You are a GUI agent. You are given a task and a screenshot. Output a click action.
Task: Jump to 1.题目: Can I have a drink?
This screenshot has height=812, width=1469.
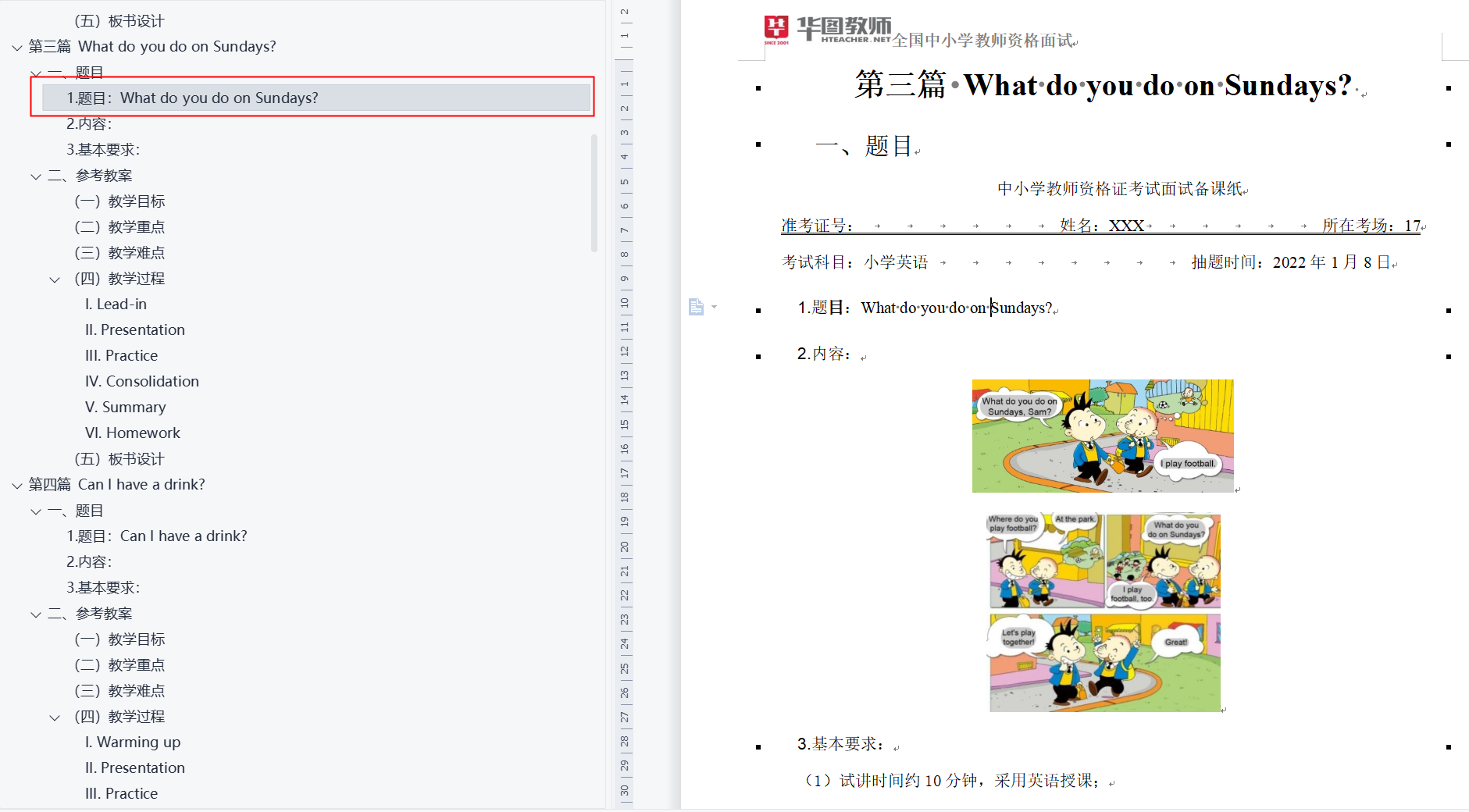pyautogui.click(x=157, y=536)
